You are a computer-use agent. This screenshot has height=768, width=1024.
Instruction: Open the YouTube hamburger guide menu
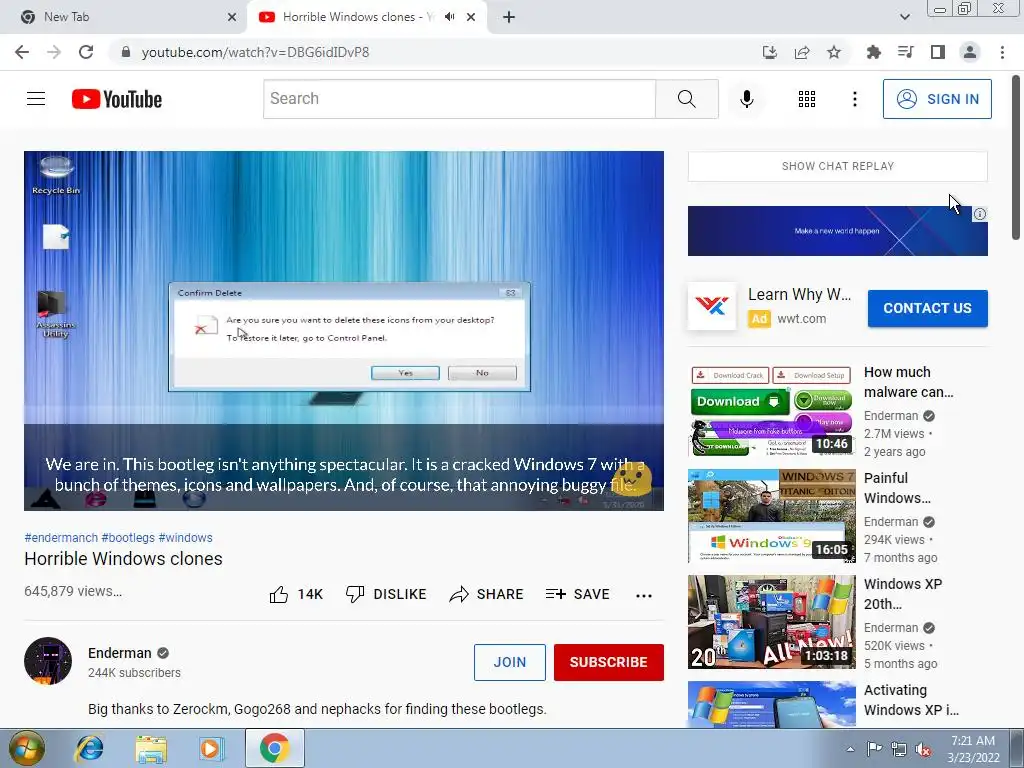coord(36,99)
